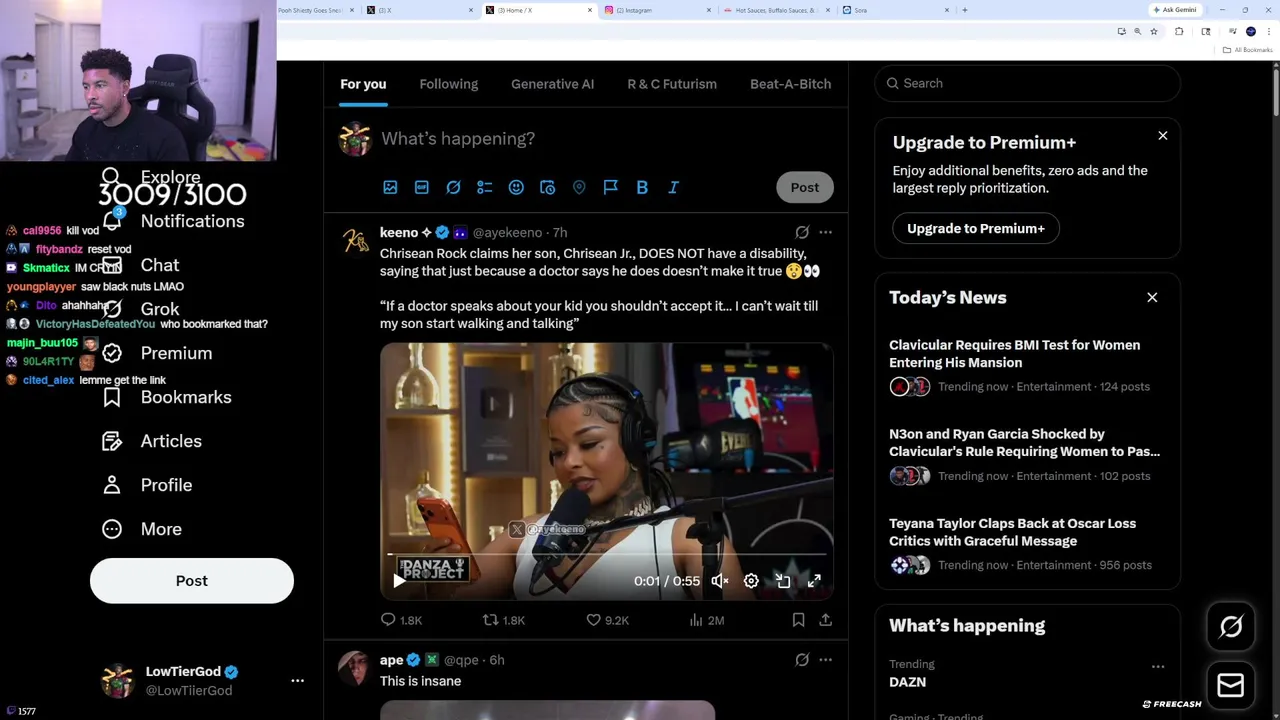Click the Search input field
Image resolution: width=1280 pixels, height=720 pixels.
(x=1028, y=83)
